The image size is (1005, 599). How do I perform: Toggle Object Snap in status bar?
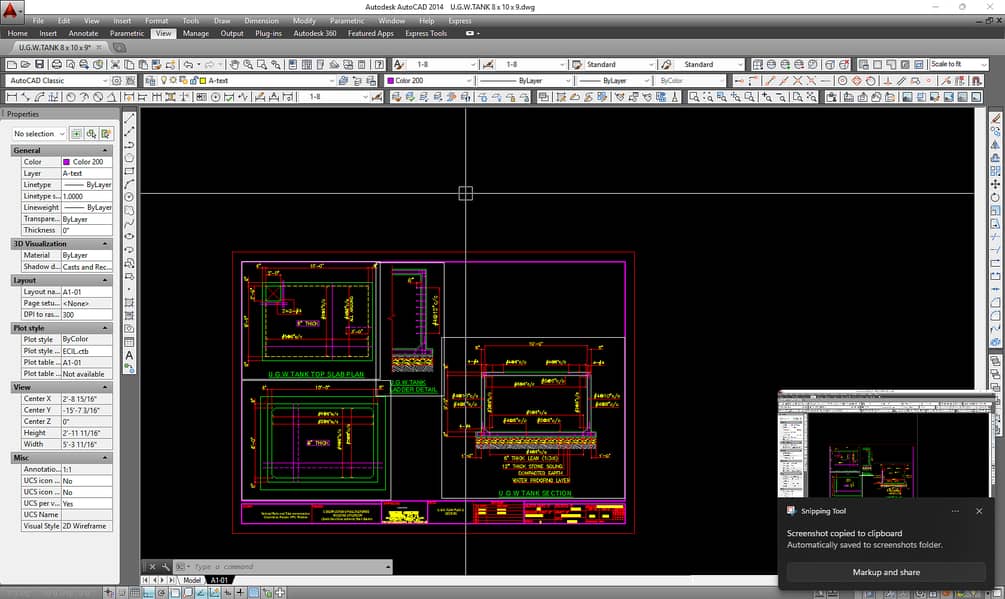click(175, 593)
